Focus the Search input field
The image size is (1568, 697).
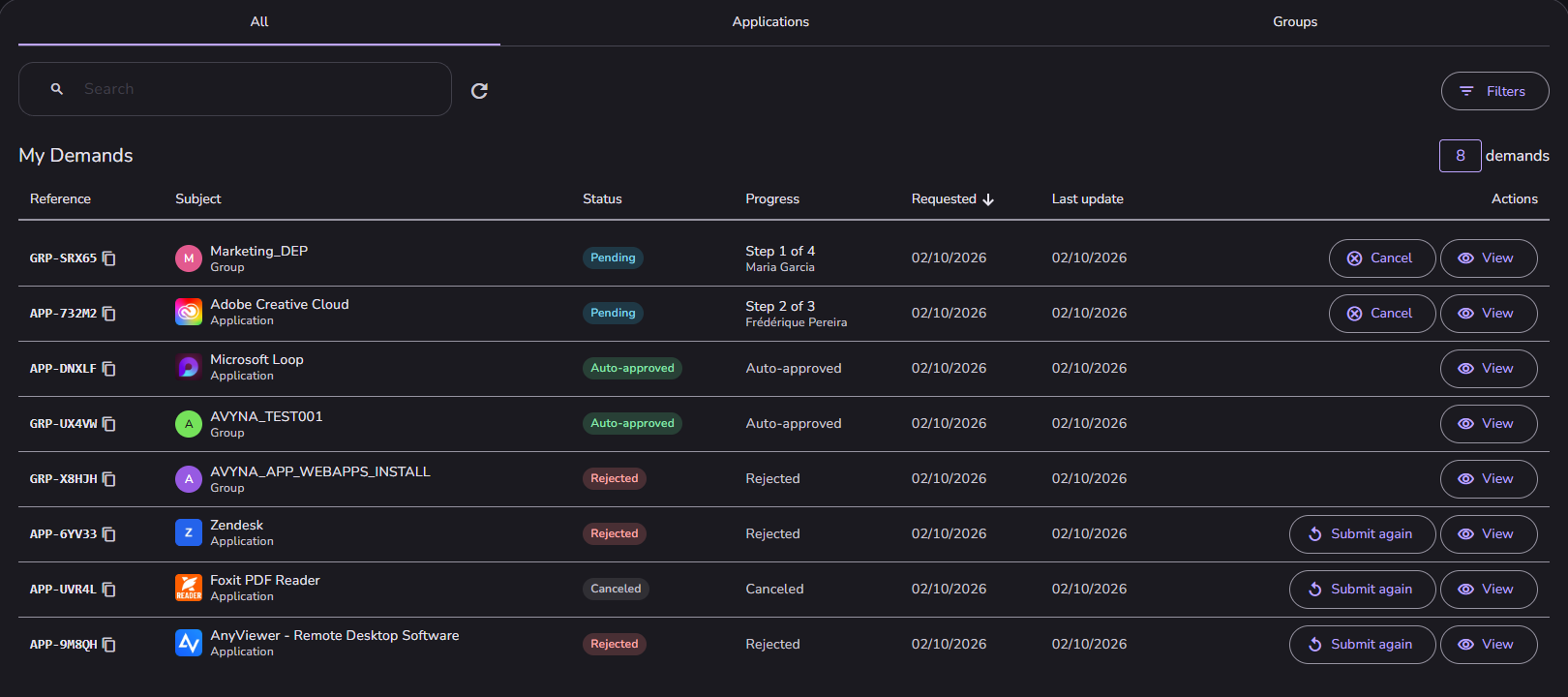pyautogui.click(x=235, y=89)
